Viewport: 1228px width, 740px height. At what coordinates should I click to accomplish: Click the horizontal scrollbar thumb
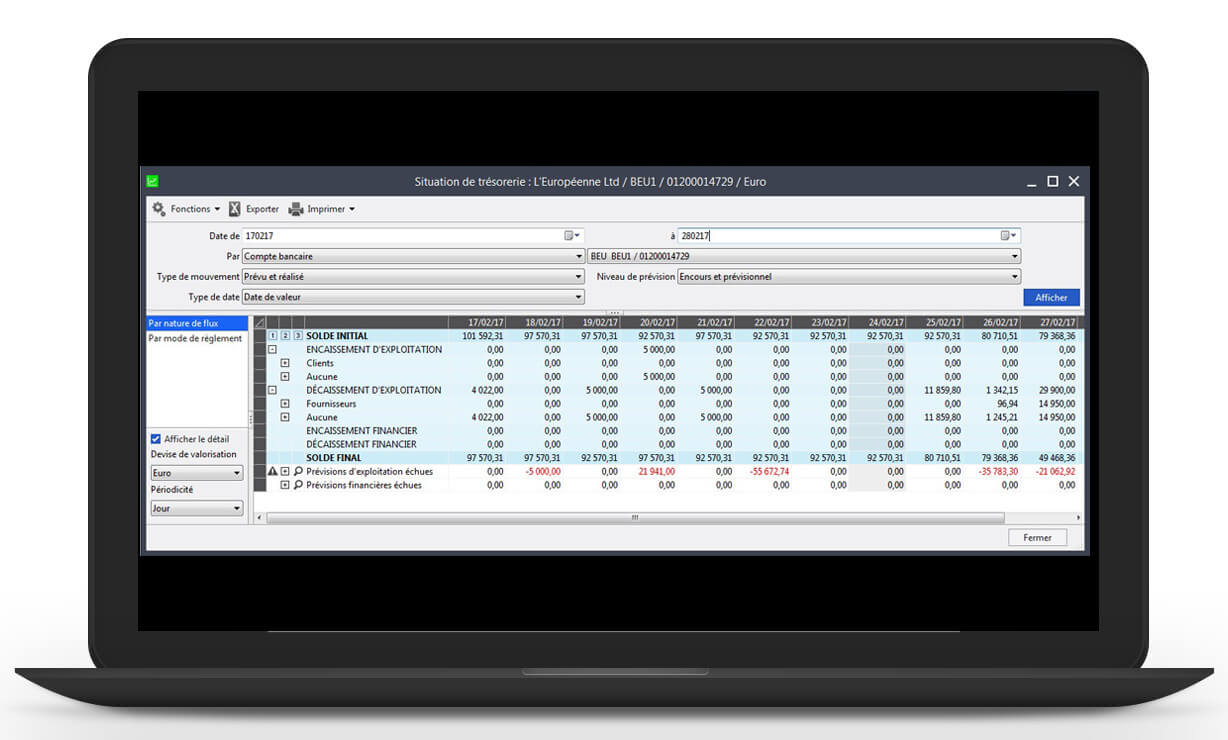tap(635, 518)
